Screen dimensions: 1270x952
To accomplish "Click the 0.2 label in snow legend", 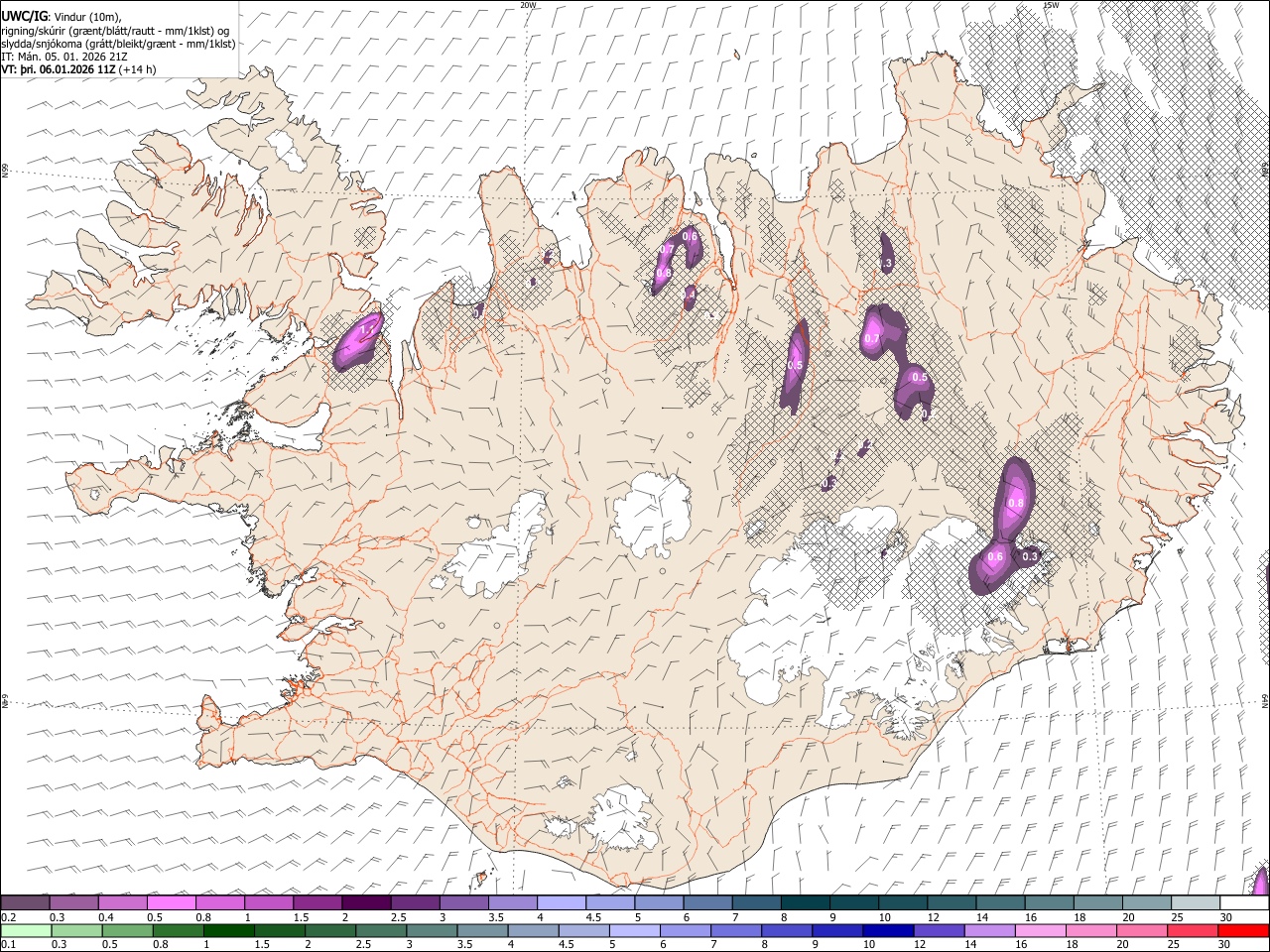I will click(x=9, y=918).
